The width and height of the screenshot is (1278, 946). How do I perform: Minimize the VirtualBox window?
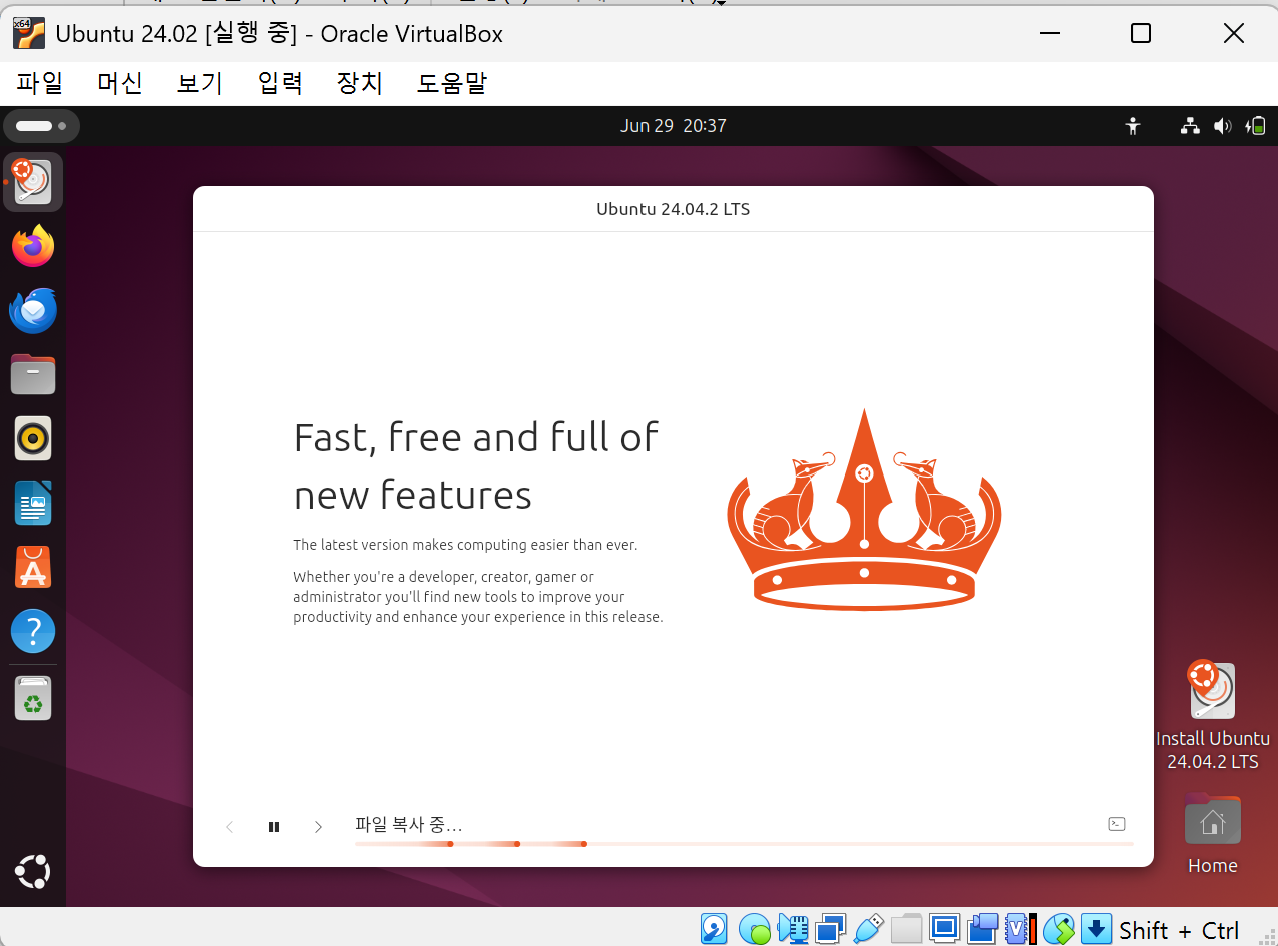(1050, 34)
